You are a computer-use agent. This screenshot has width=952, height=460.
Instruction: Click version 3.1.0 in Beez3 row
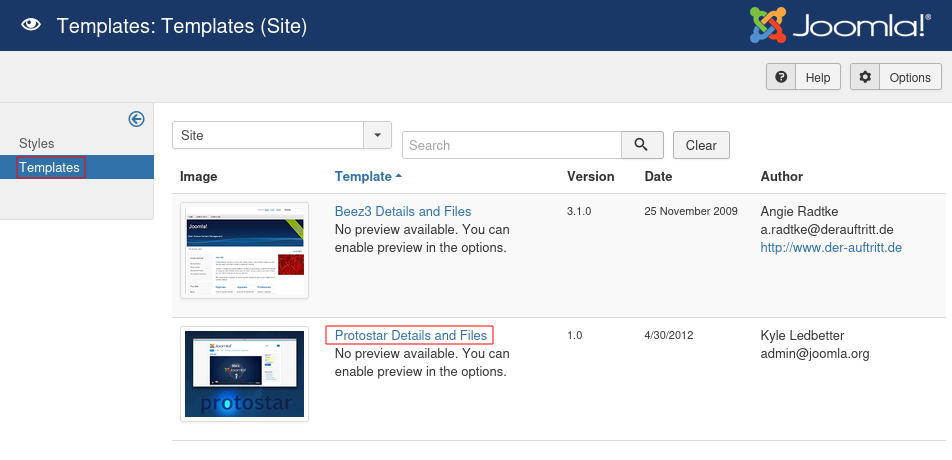(579, 211)
